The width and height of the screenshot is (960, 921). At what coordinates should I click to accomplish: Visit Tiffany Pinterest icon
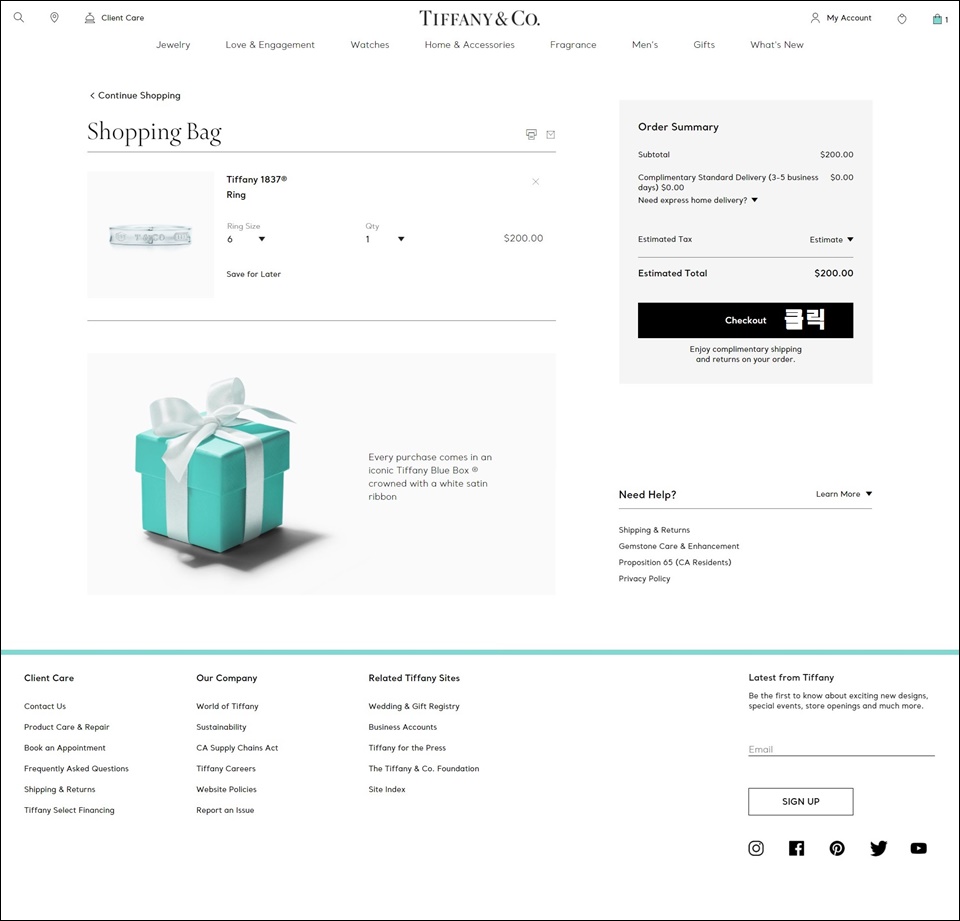[837, 848]
